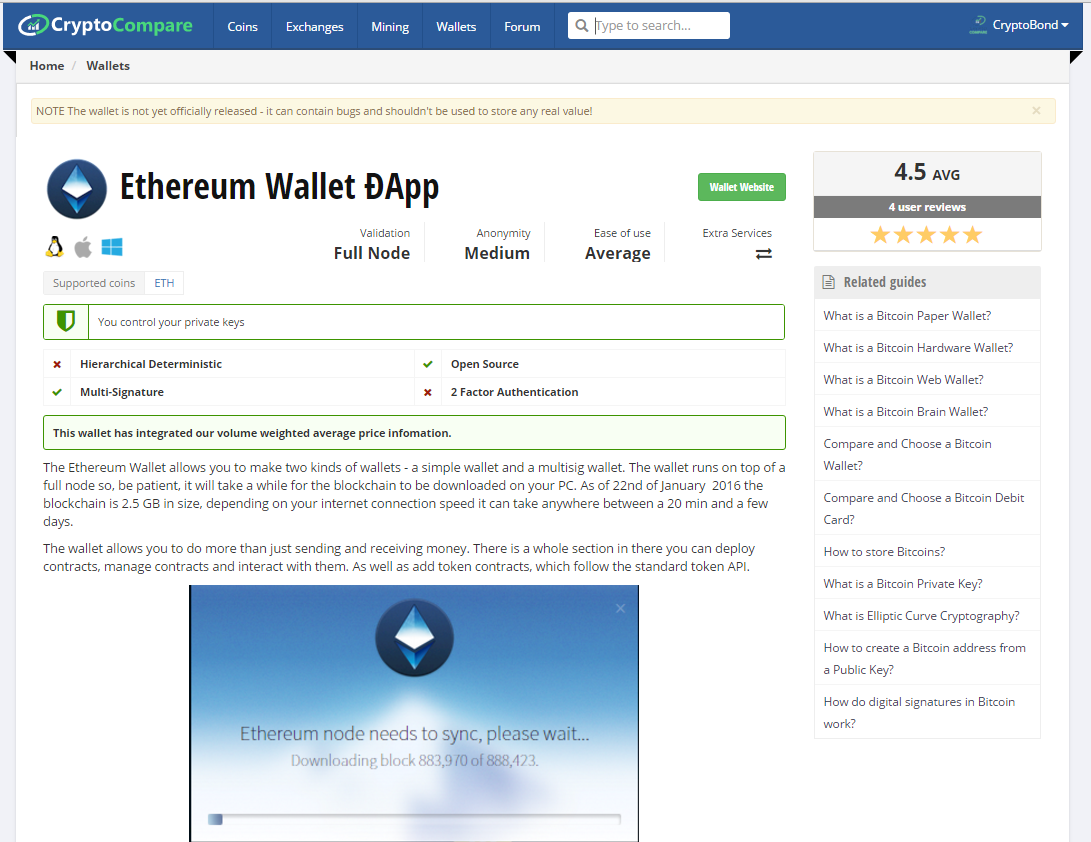Click the CryptoCompare logo
Viewport: 1091px width, 842px height.
(105, 25)
